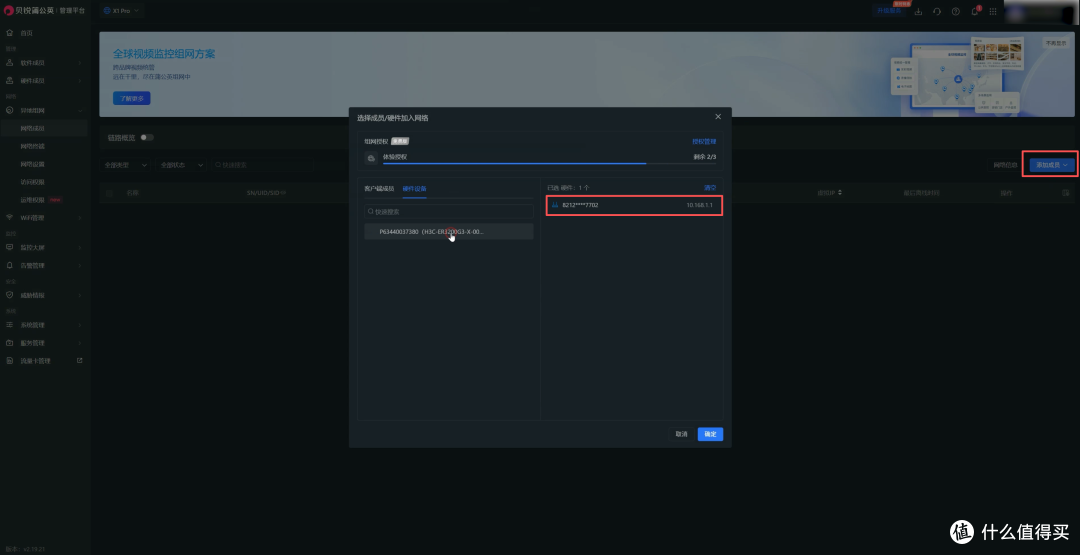The height and width of the screenshot is (555, 1080).
Task: Click the 取消 cancel button
Action: pyautogui.click(x=681, y=434)
